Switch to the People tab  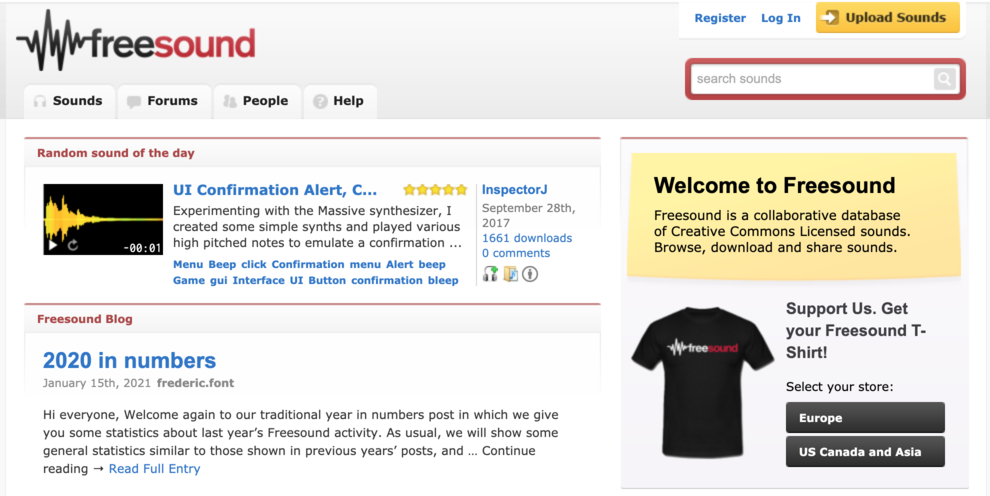(255, 101)
